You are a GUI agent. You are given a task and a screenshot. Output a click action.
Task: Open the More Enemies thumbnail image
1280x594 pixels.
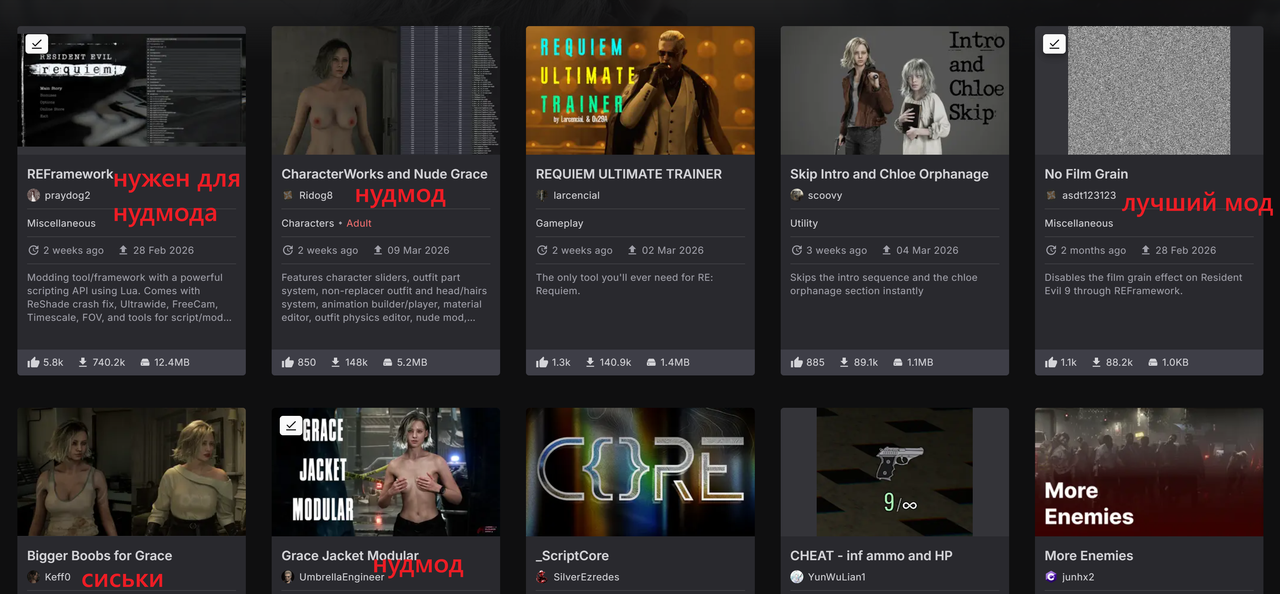[x=1149, y=471]
